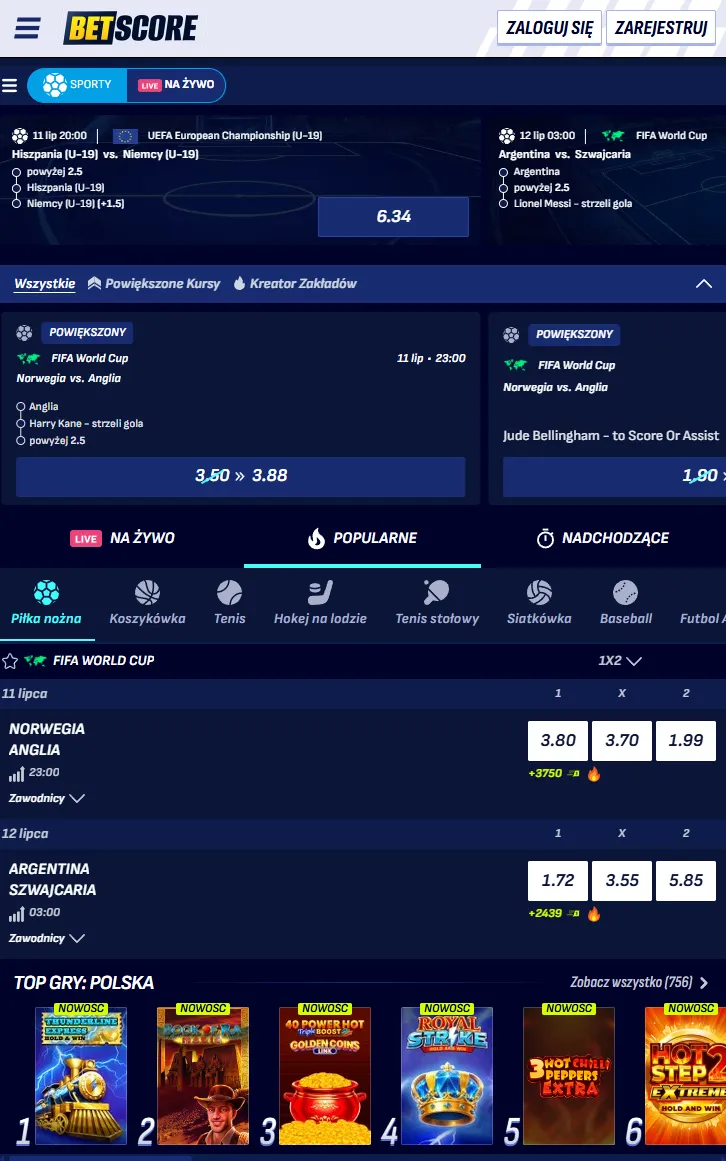Click the BetScore logo
Screen dimensions: 726x1161
[131, 28]
